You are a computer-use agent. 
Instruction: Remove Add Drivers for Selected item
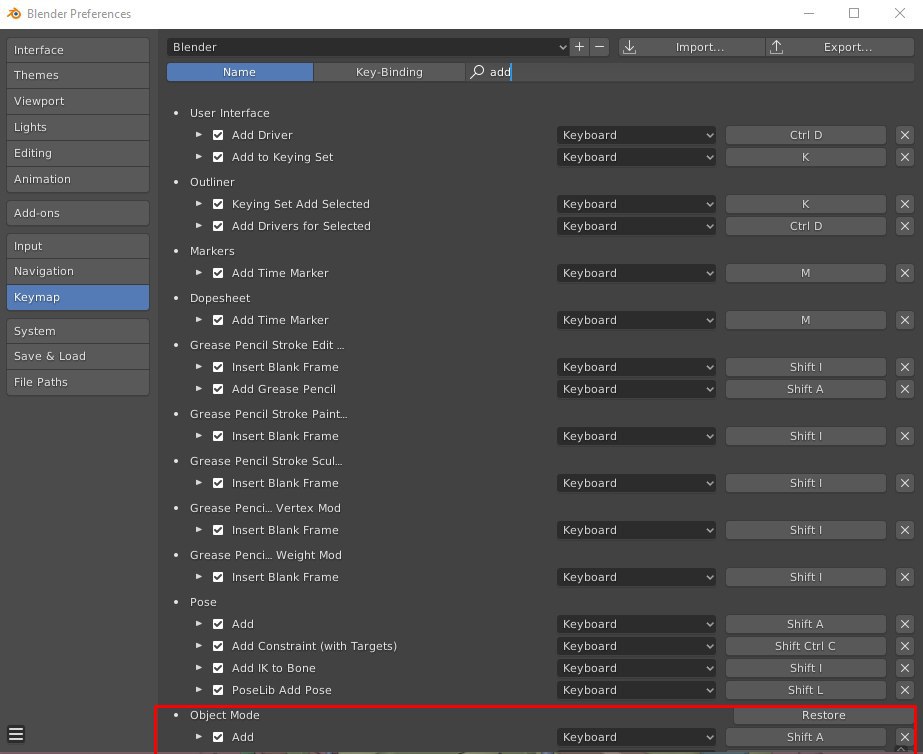[x=905, y=226]
